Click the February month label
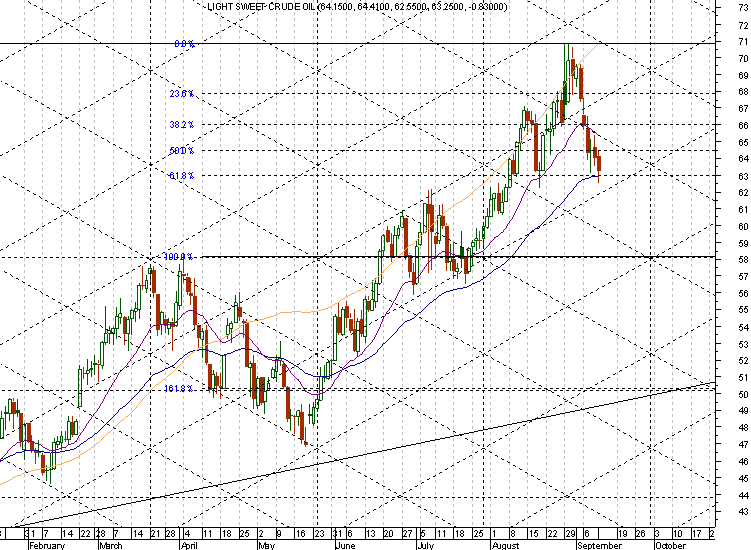The height and width of the screenshot is (550, 751). [47, 546]
